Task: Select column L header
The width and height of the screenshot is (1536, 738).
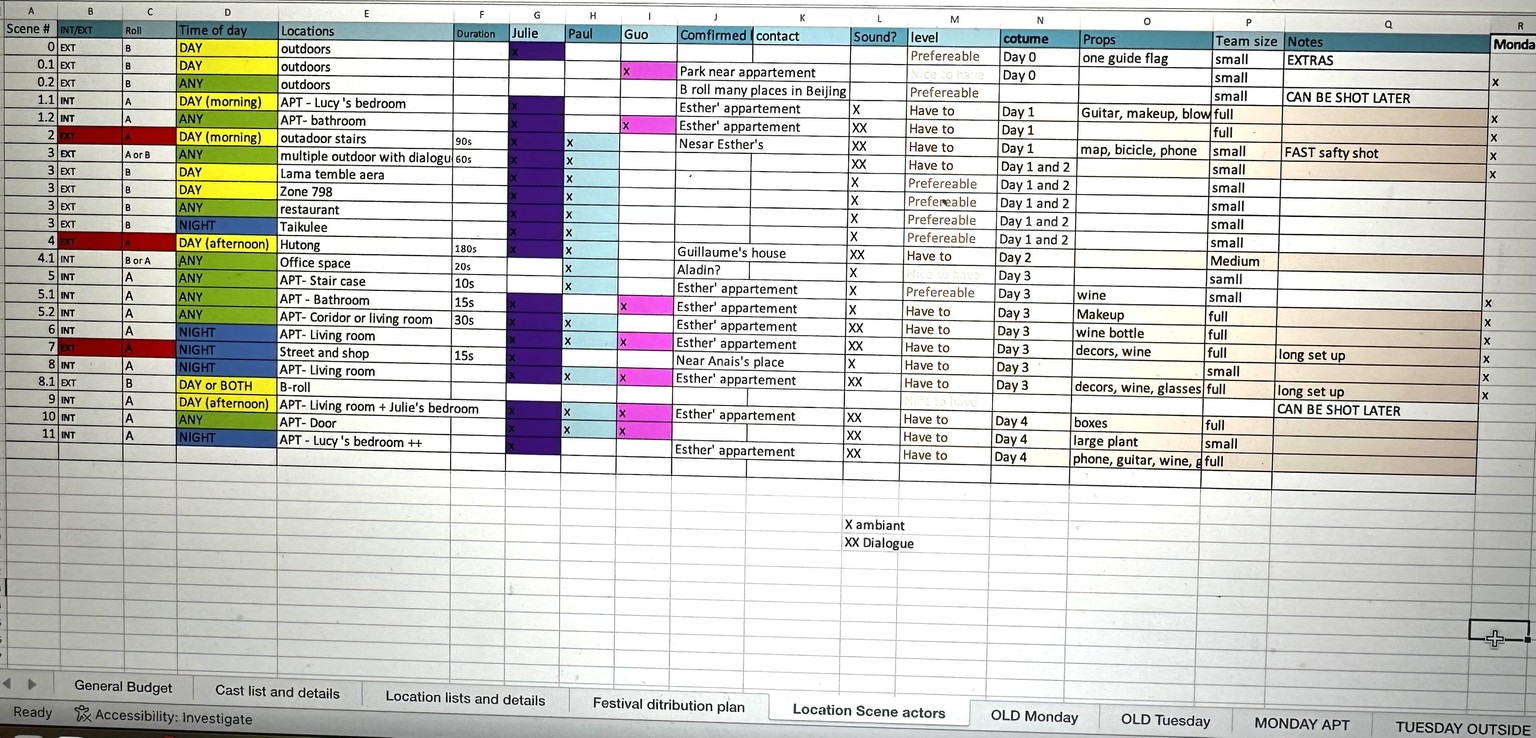Action: pyautogui.click(x=879, y=19)
